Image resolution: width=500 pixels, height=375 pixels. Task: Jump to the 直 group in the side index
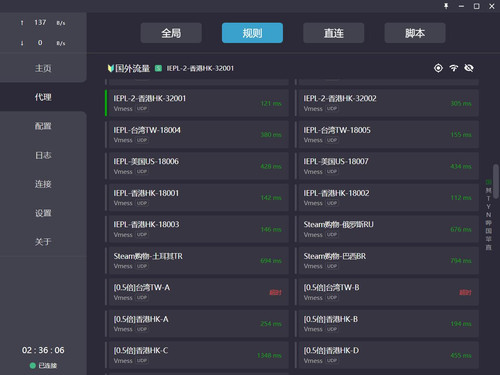pyautogui.click(x=488, y=247)
